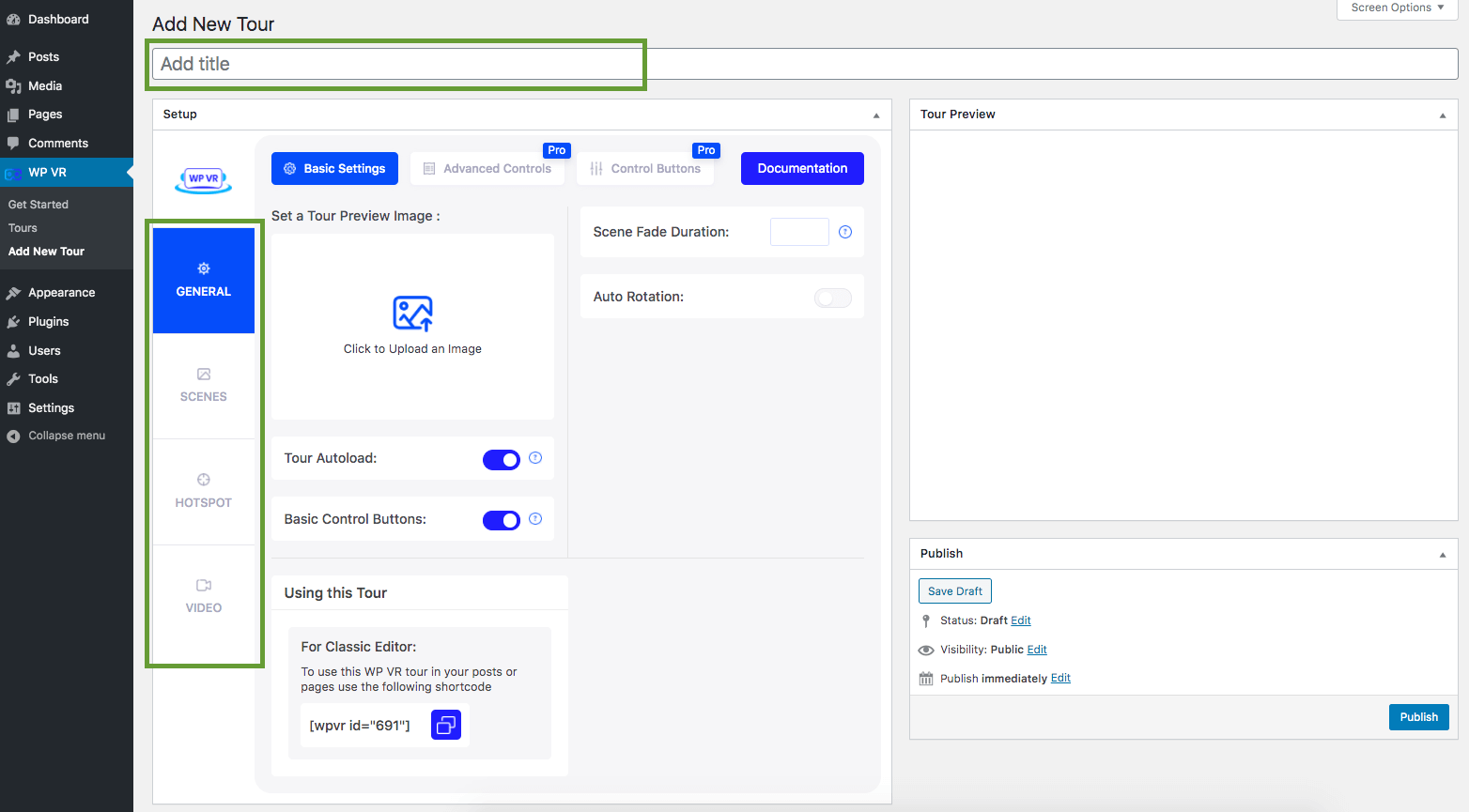
Task: Collapse the Tour Preview panel
Action: click(1443, 115)
